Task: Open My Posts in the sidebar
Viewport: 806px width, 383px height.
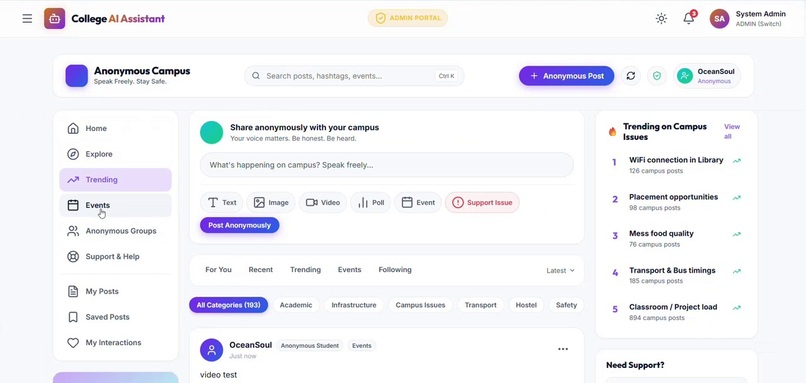Action: (115, 291)
